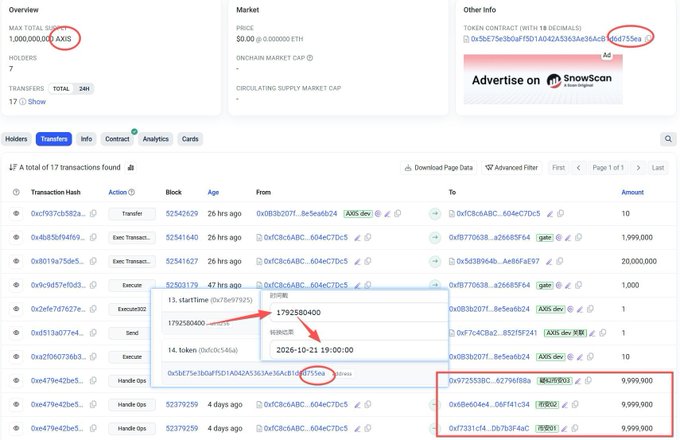Go to the next page arrow
The image size is (680, 440).
coord(638,168)
